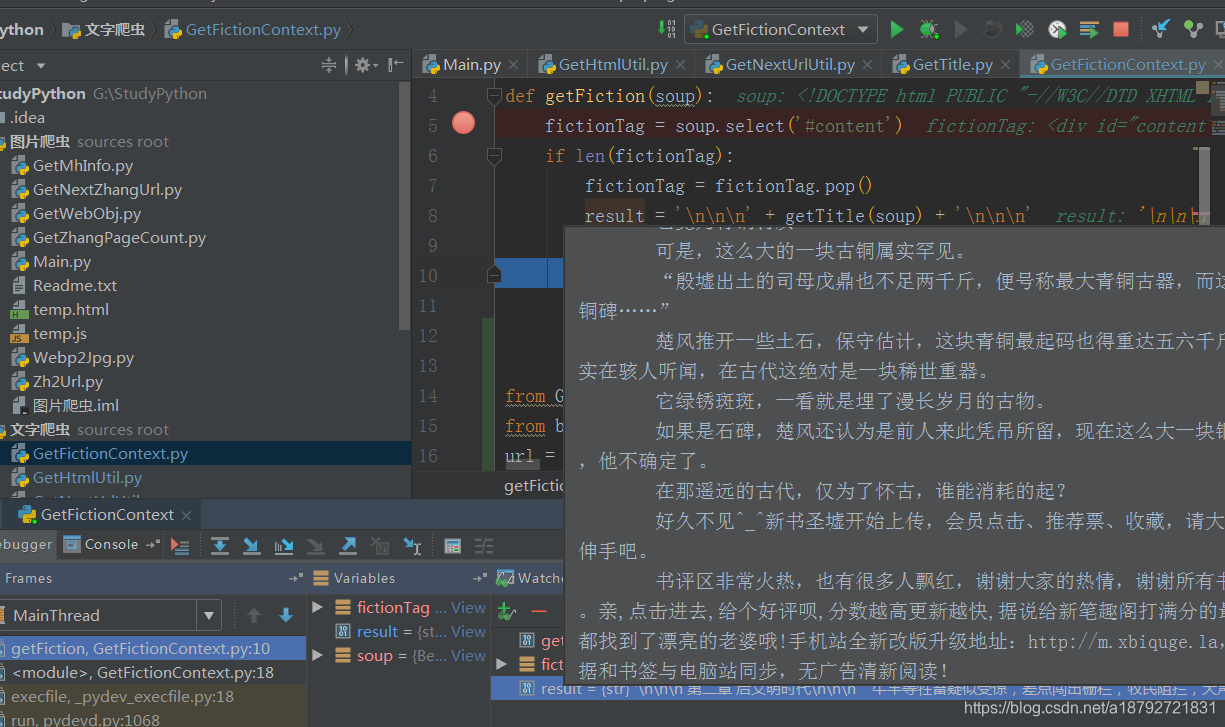Screen dimensions: 1225x727
Task: Open the Evaluate Expression calculator icon
Action: (x=452, y=545)
